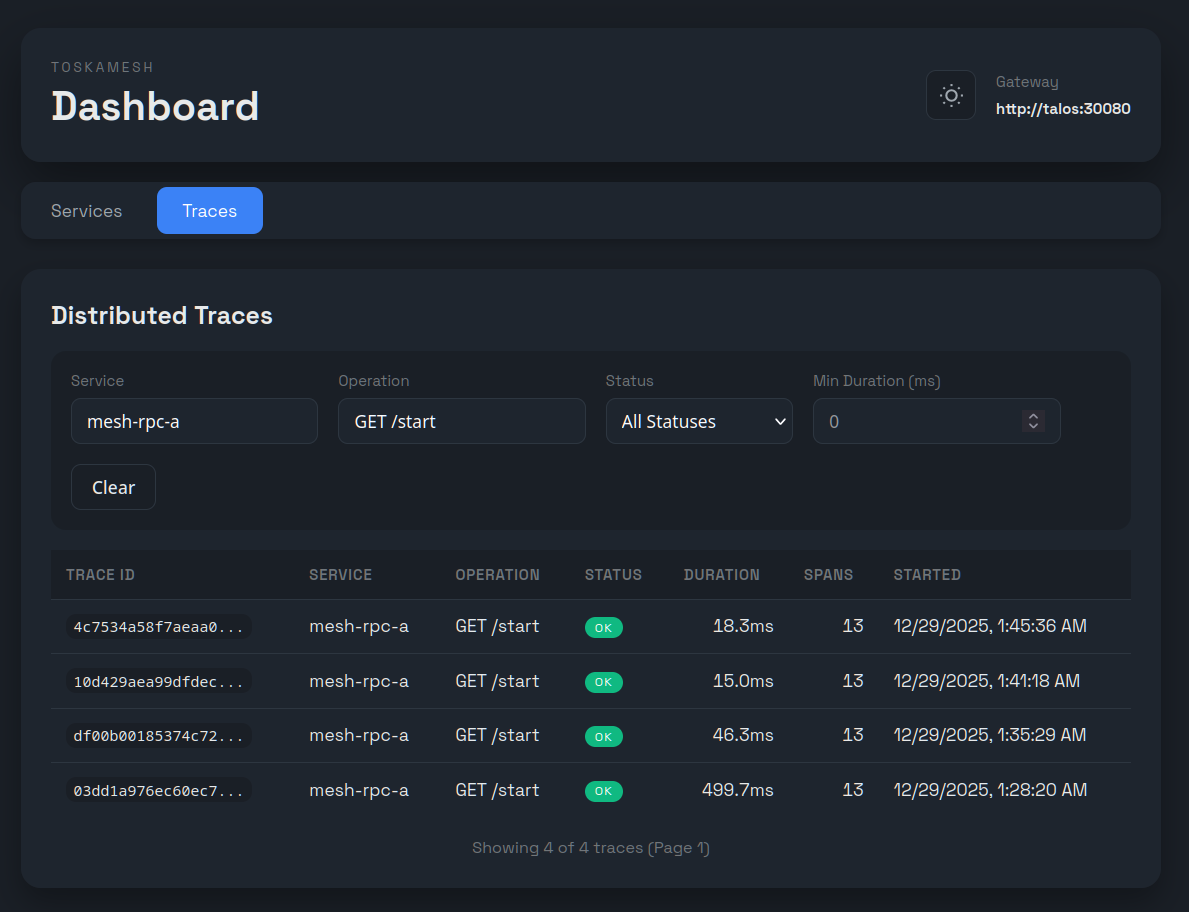Click the OK badge on the 46.3ms trace
This screenshot has width=1189, height=912.
point(604,736)
